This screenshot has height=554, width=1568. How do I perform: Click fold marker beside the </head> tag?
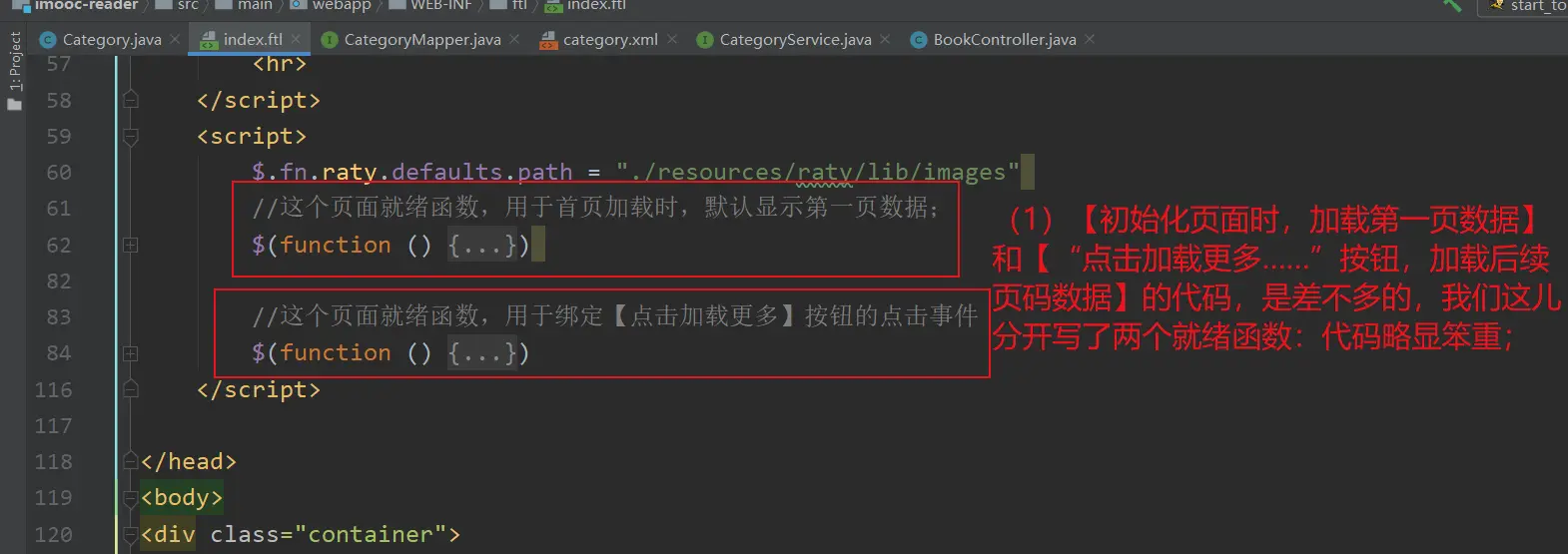pos(130,461)
